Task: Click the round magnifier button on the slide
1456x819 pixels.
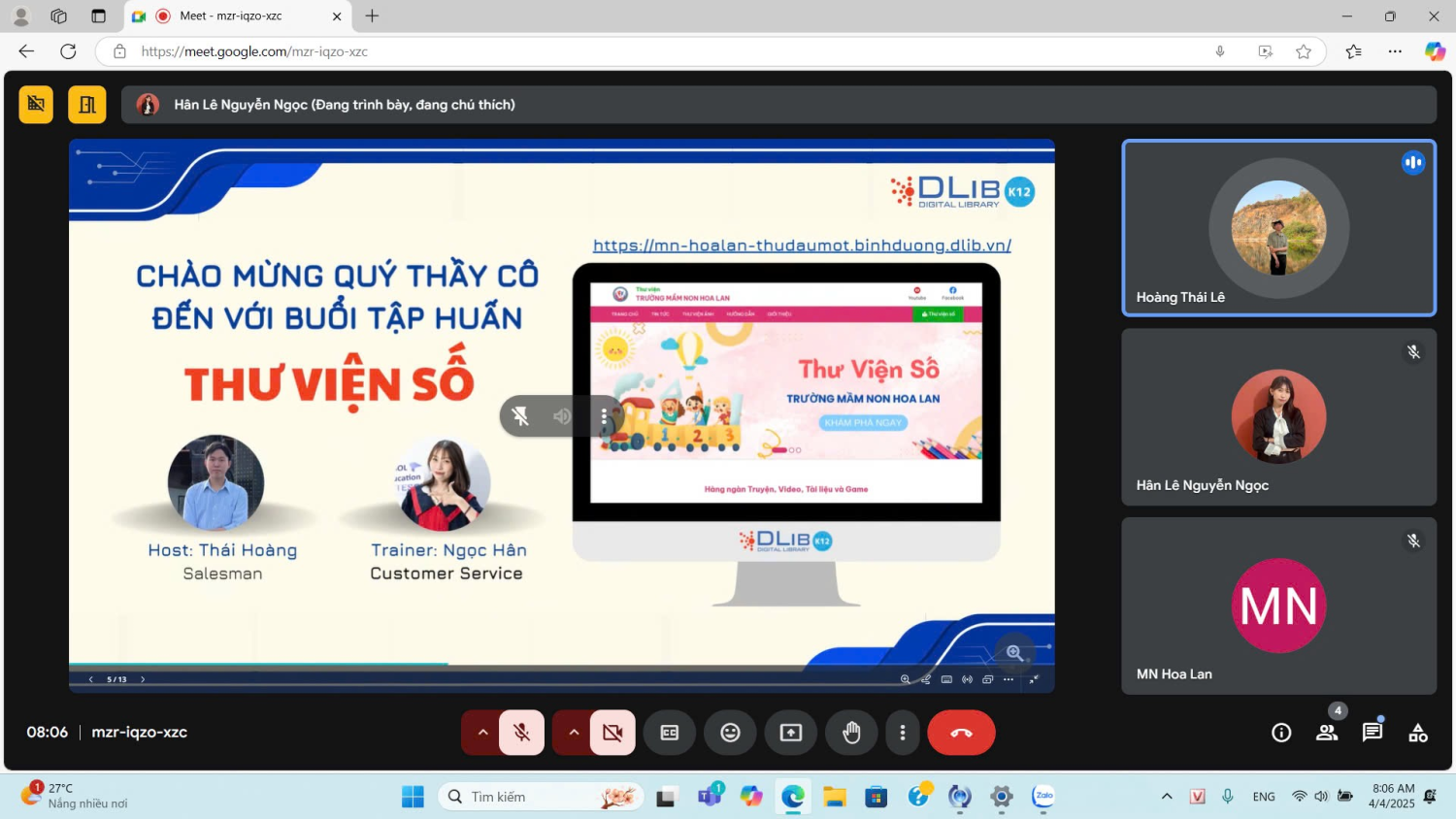Action: click(x=1014, y=652)
